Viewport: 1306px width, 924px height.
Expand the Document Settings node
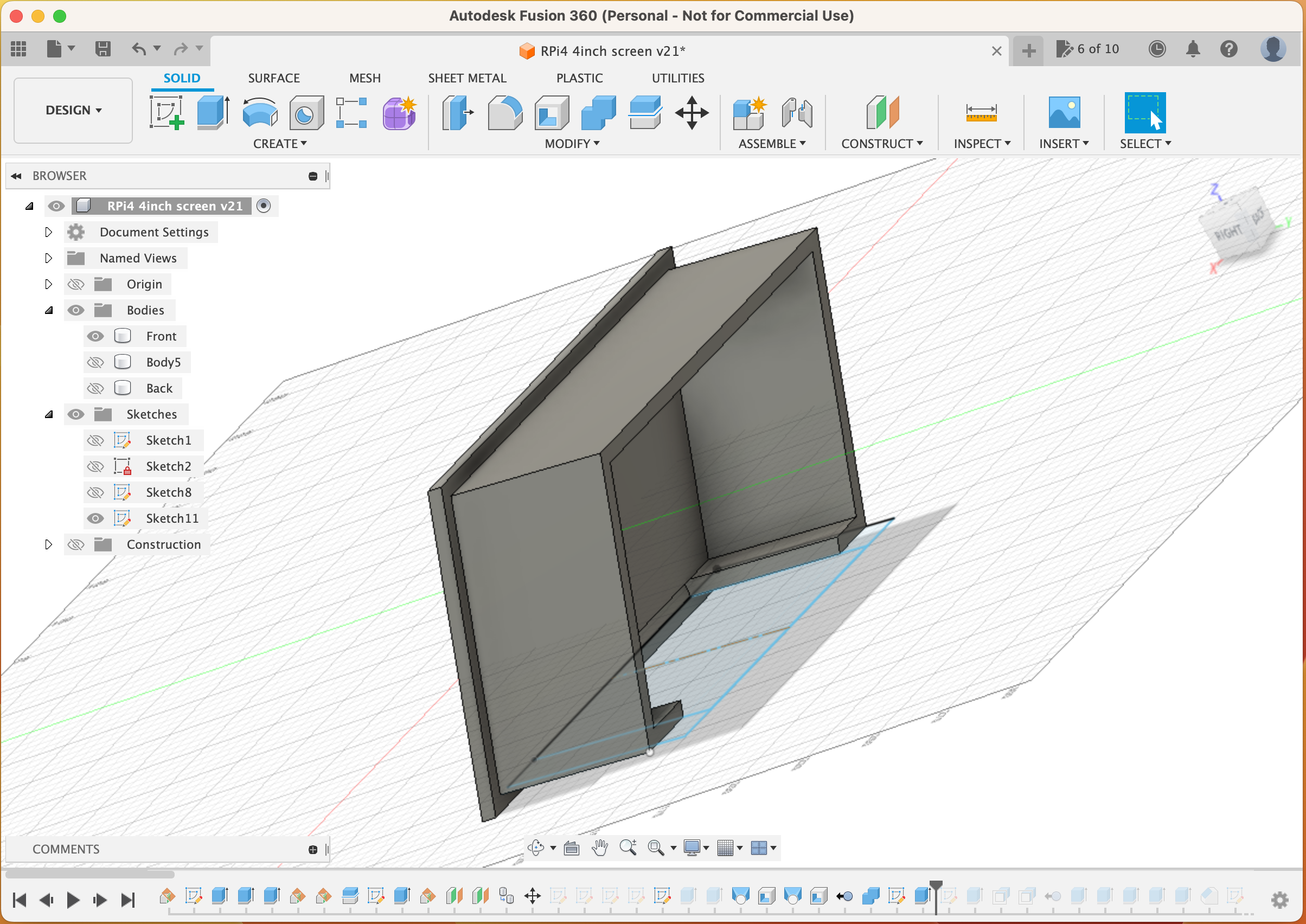[48, 232]
